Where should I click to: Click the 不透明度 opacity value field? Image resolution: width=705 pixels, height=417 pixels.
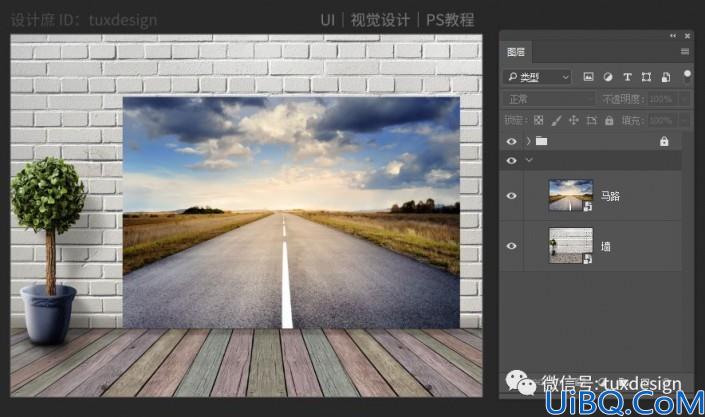[x=661, y=99]
